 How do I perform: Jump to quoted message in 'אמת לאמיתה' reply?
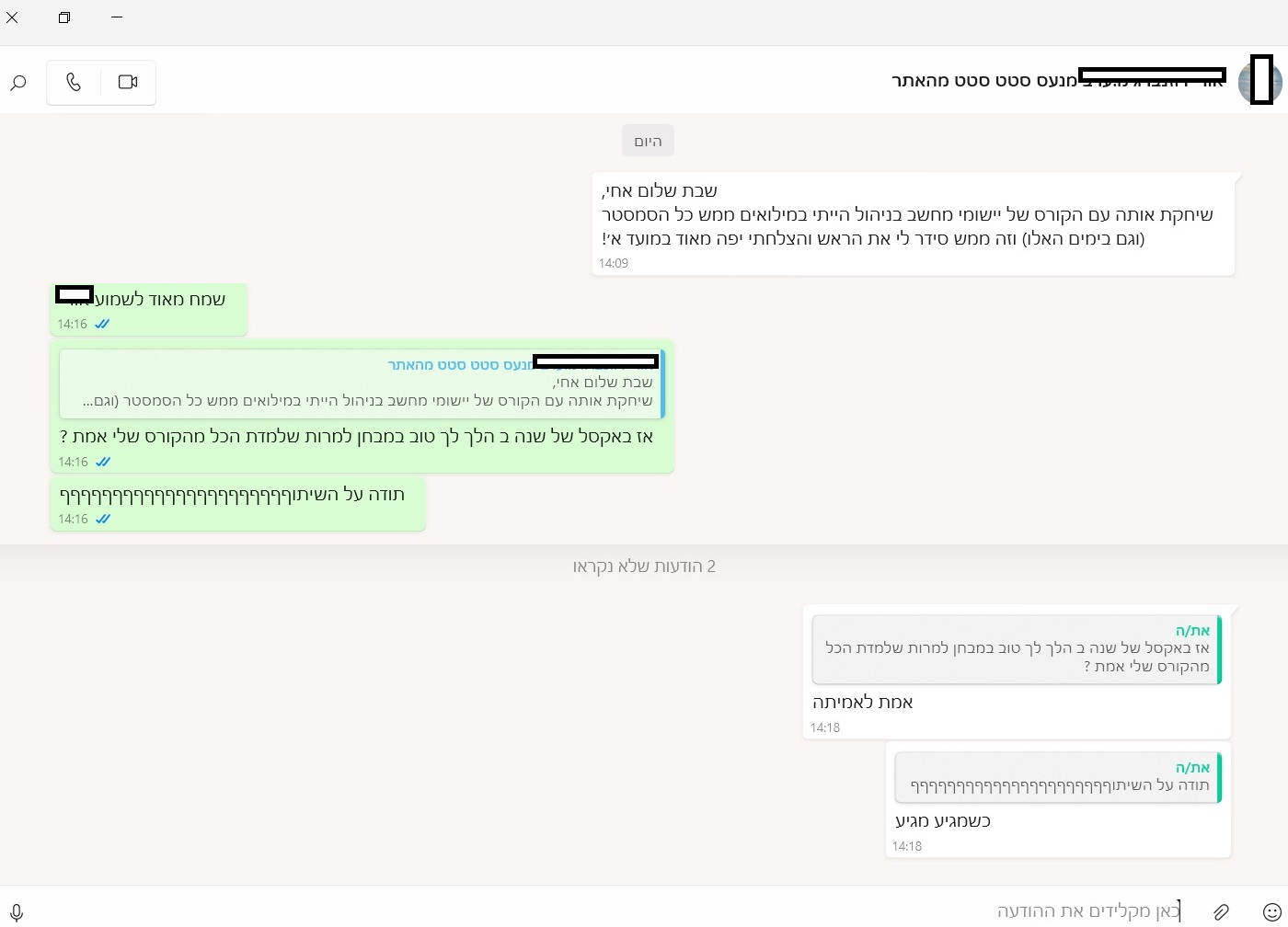tap(1016, 649)
